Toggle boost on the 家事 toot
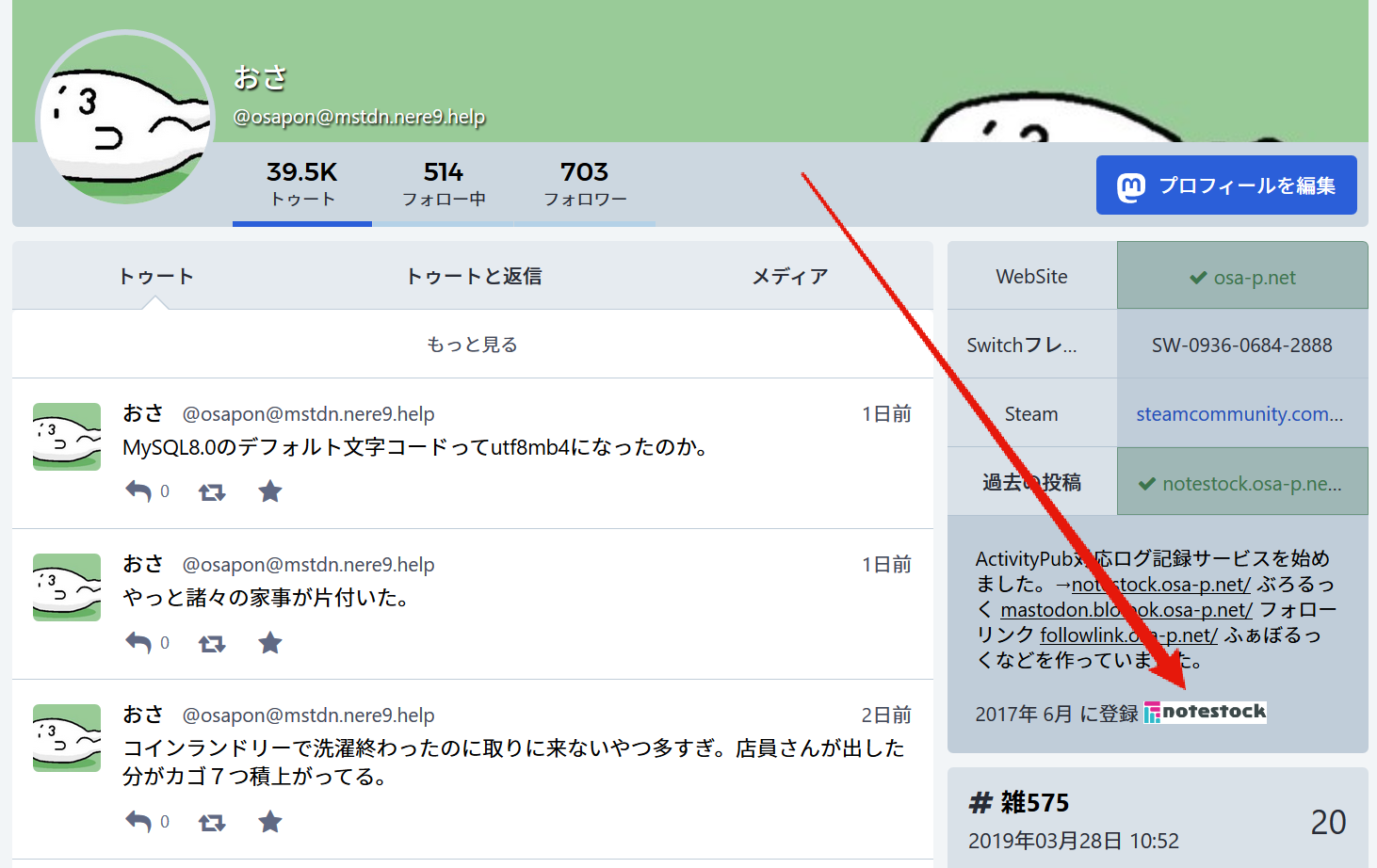 click(211, 642)
